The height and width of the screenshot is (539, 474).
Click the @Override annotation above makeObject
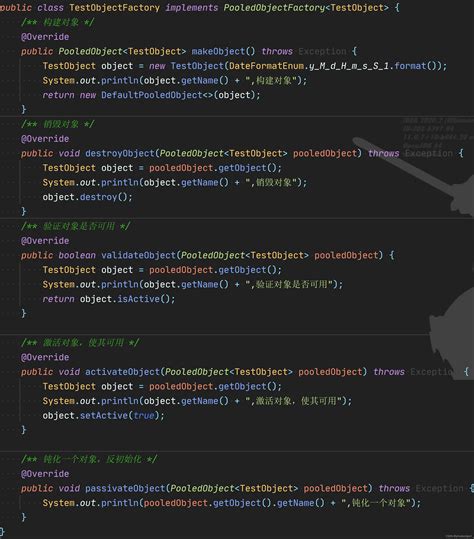click(45, 37)
